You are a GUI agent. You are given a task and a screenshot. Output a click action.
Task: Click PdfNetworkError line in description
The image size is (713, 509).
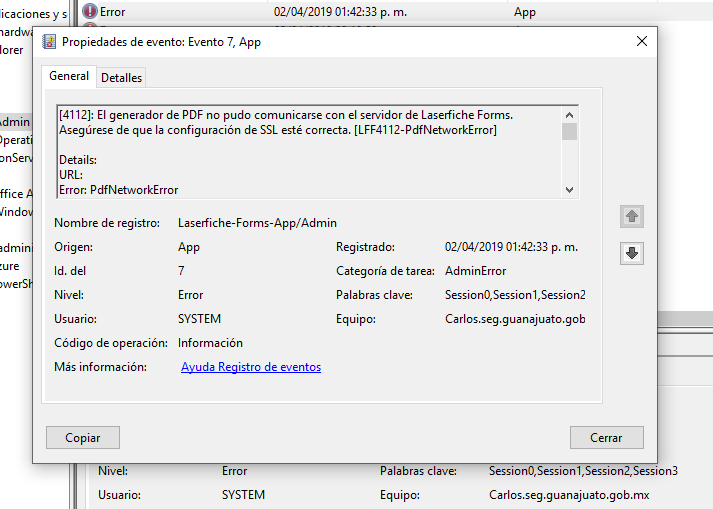click(119, 190)
